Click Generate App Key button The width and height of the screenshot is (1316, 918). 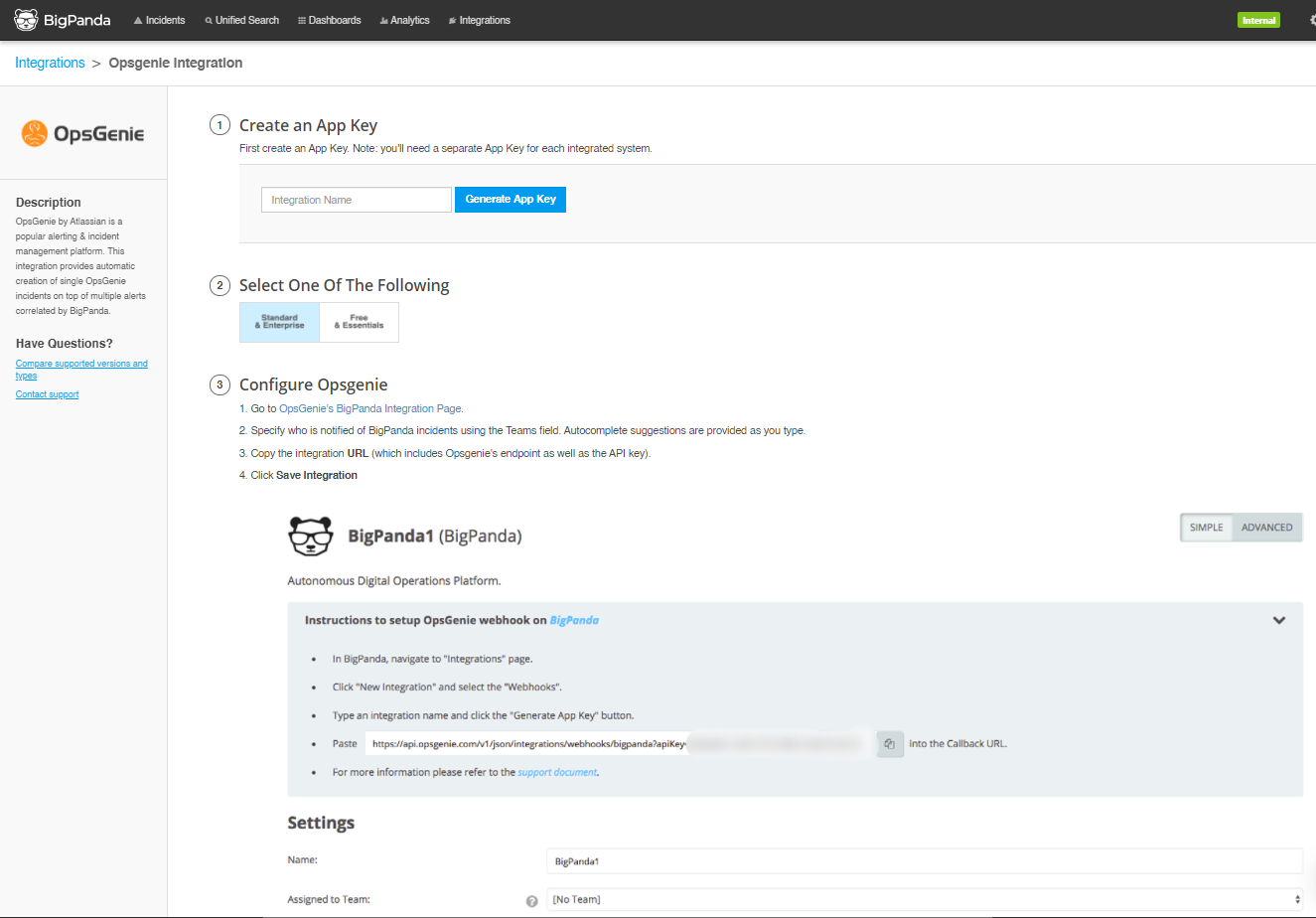click(511, 200)
